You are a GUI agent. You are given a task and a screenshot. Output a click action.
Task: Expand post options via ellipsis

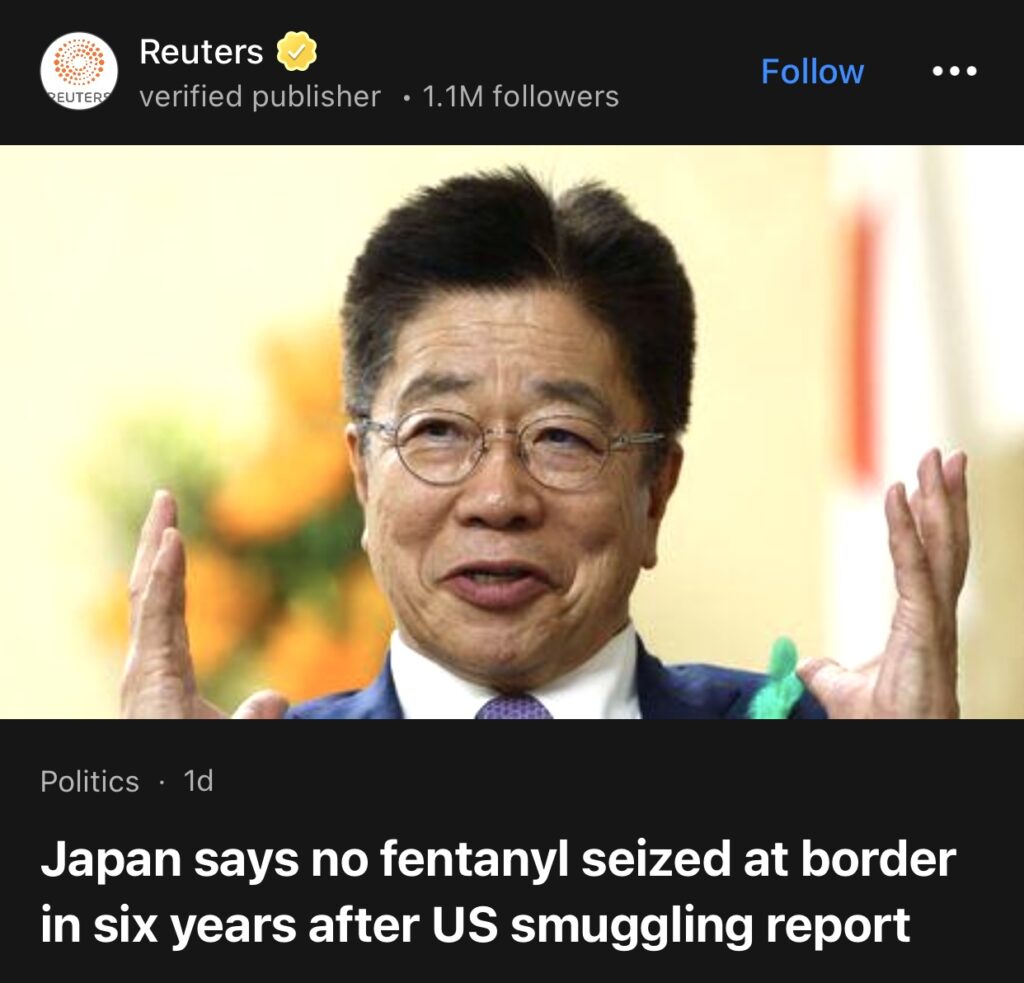[954, 71]
